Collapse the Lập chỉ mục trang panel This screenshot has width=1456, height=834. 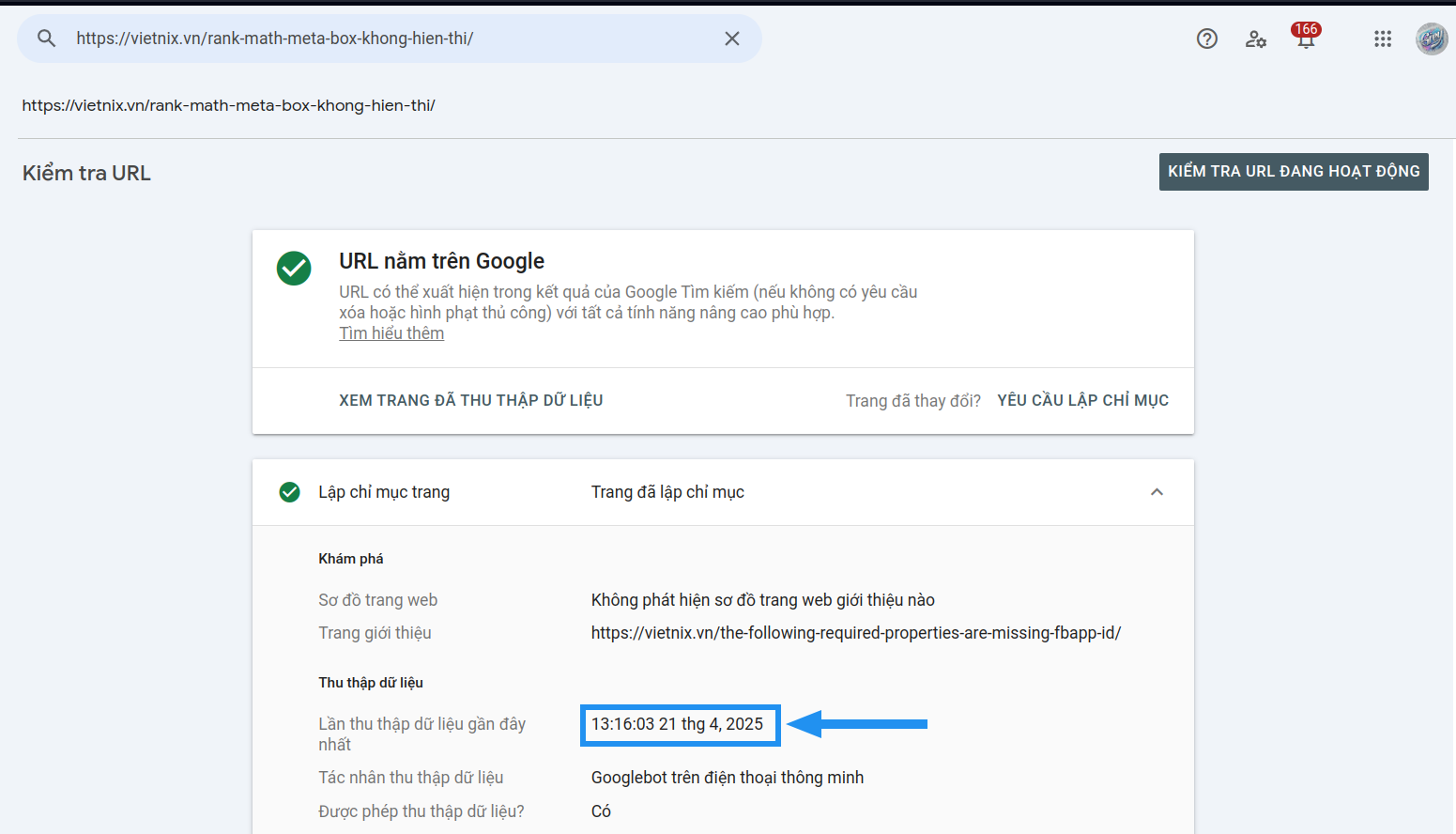(1157, 491)
